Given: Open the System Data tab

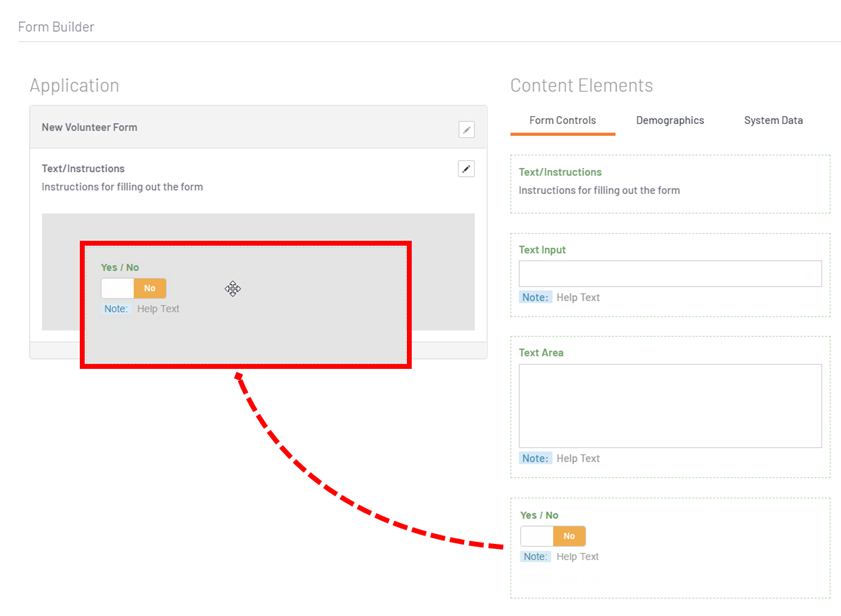Looking at the screenshot, I should point(773,121).
